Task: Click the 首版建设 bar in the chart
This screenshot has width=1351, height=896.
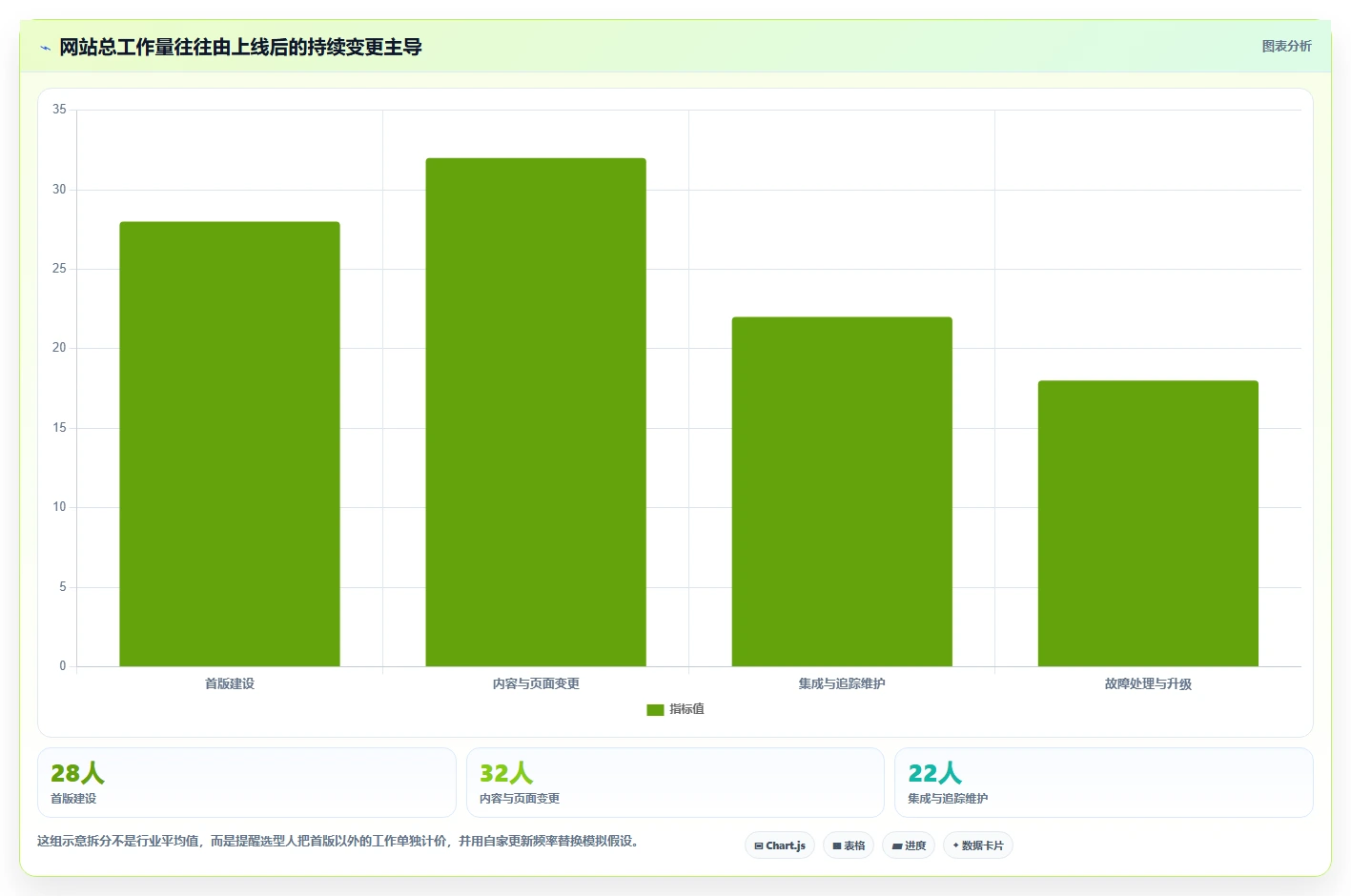Action: [230, 444]
